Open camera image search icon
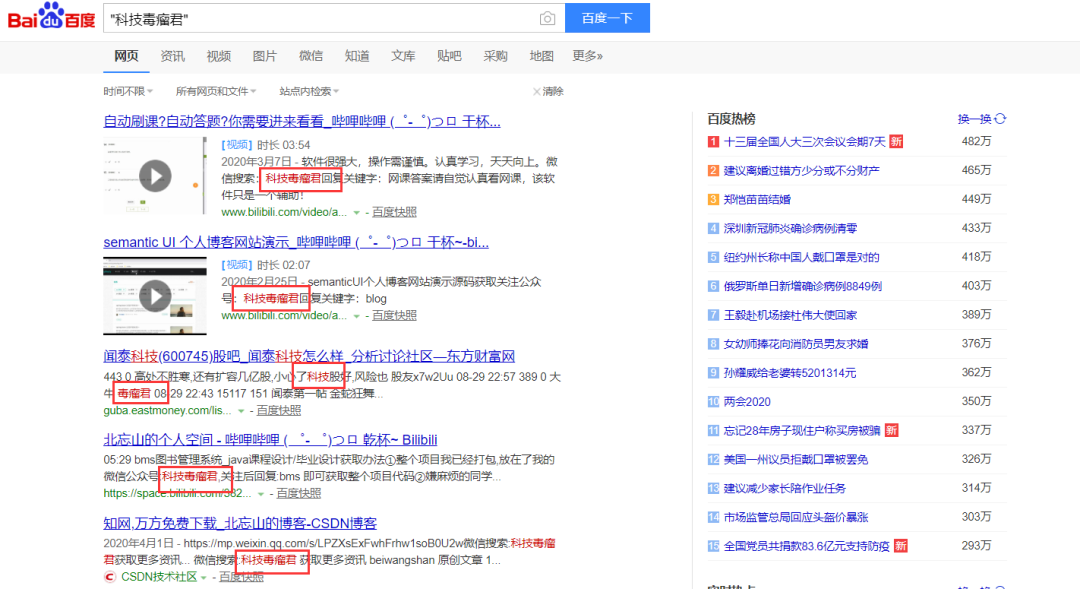Viewport: 1080px width, 589px height. pyautogui.click(x=547, y=19)
